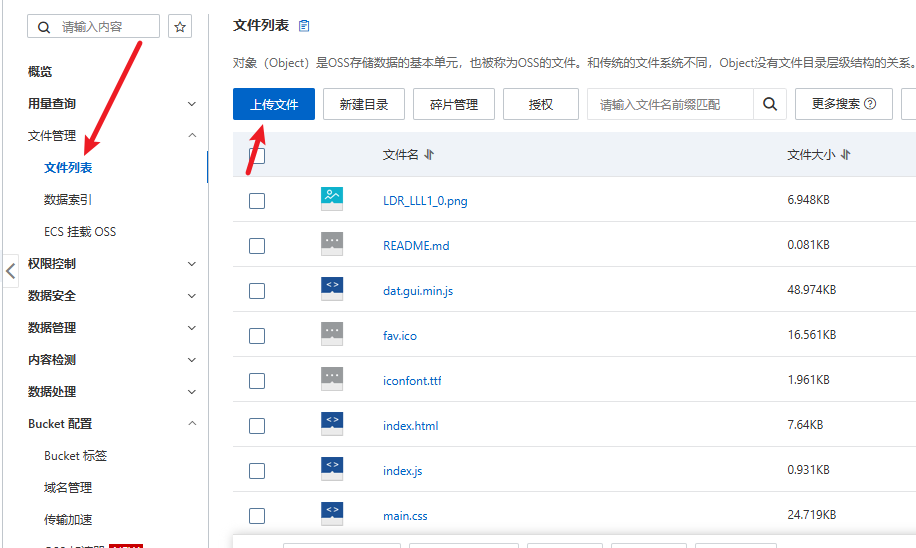Click the code file icon for dat.gui.min.js

pos(332,289)
